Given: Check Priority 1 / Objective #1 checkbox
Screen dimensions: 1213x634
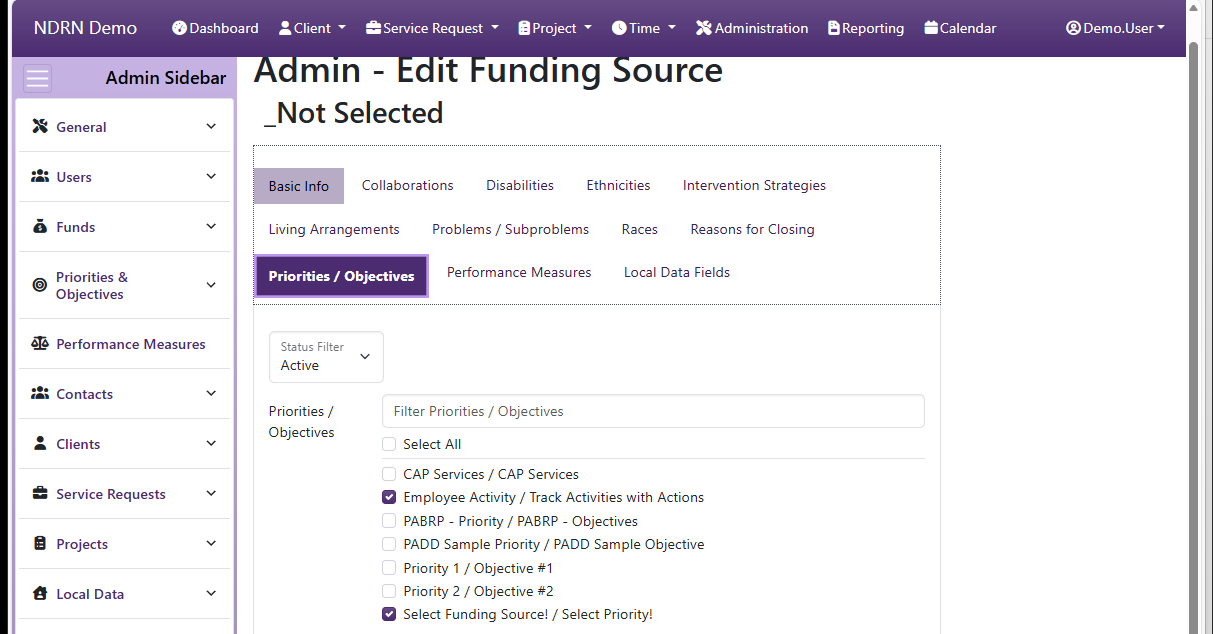Looking at the screenshot, I should tap(389, 568).
